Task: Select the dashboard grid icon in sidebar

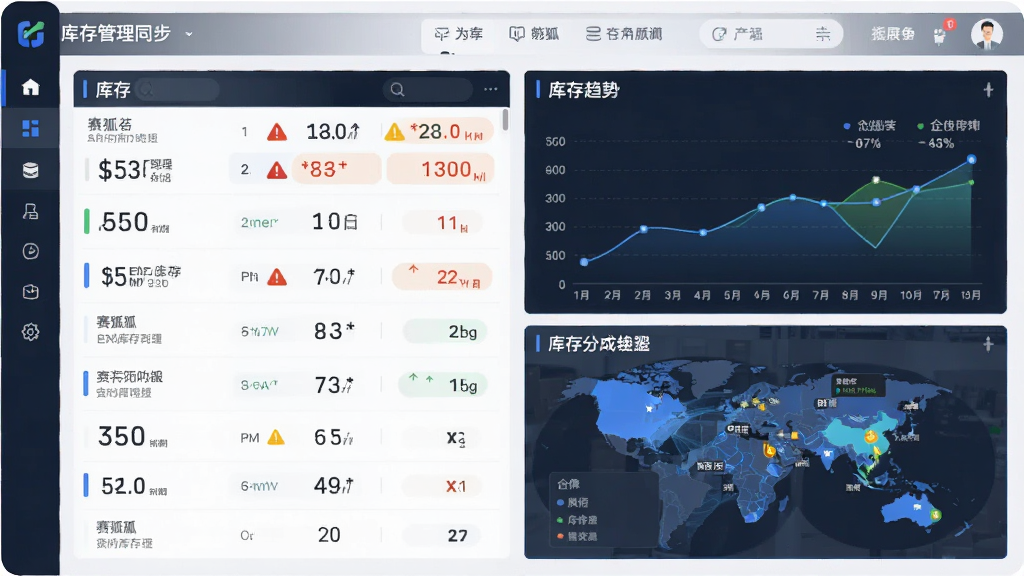Action: pos(31,128)
